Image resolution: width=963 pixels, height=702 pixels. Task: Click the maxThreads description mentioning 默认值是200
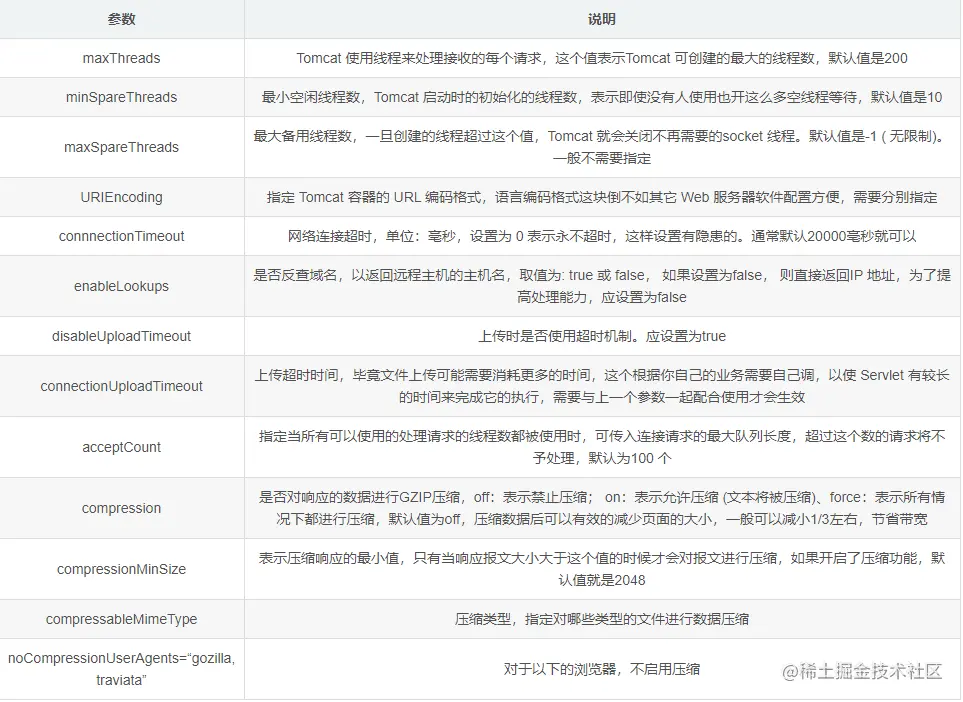[602, 58]
